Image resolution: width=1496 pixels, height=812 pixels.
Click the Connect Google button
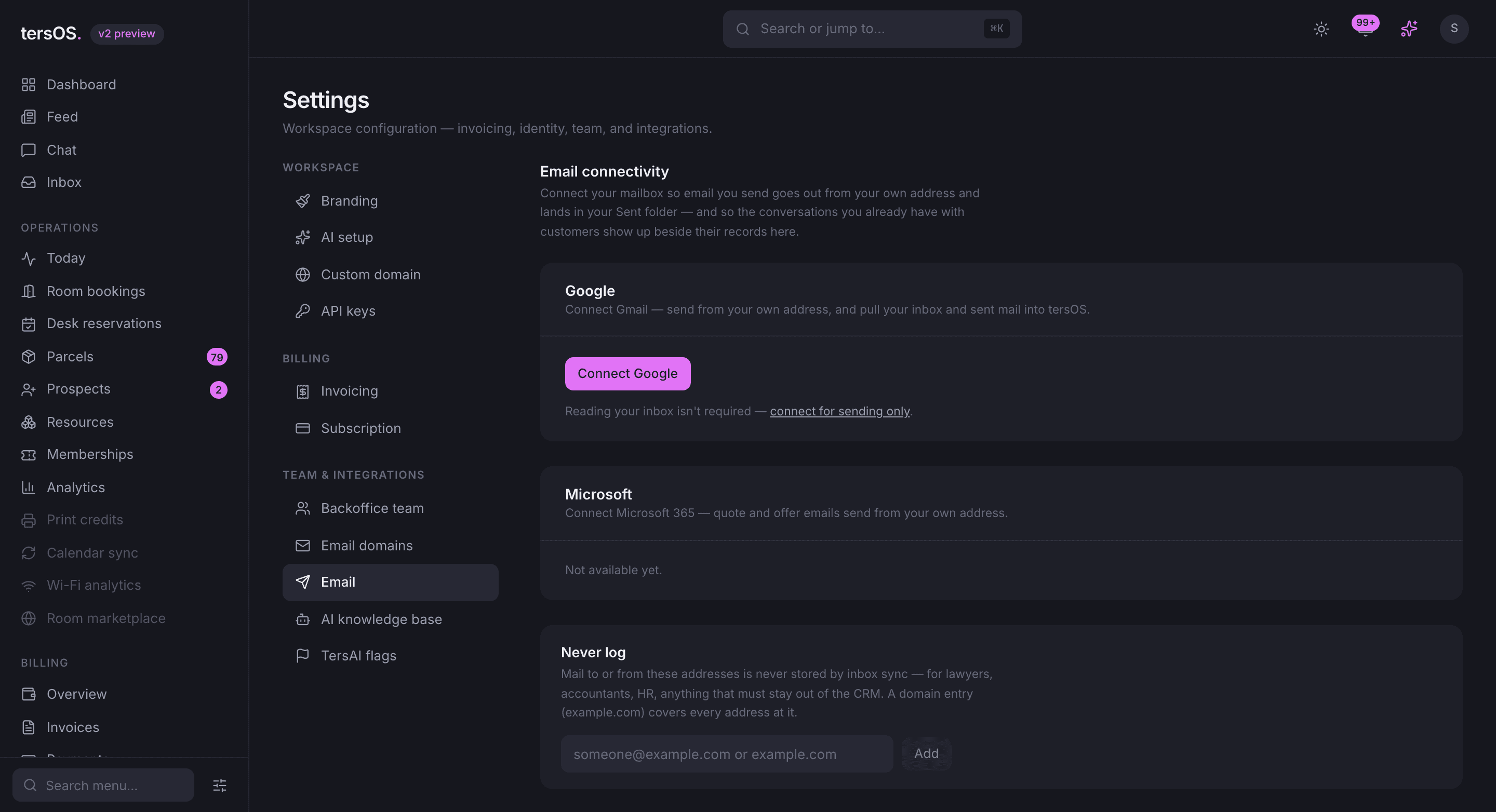point(627,374)
